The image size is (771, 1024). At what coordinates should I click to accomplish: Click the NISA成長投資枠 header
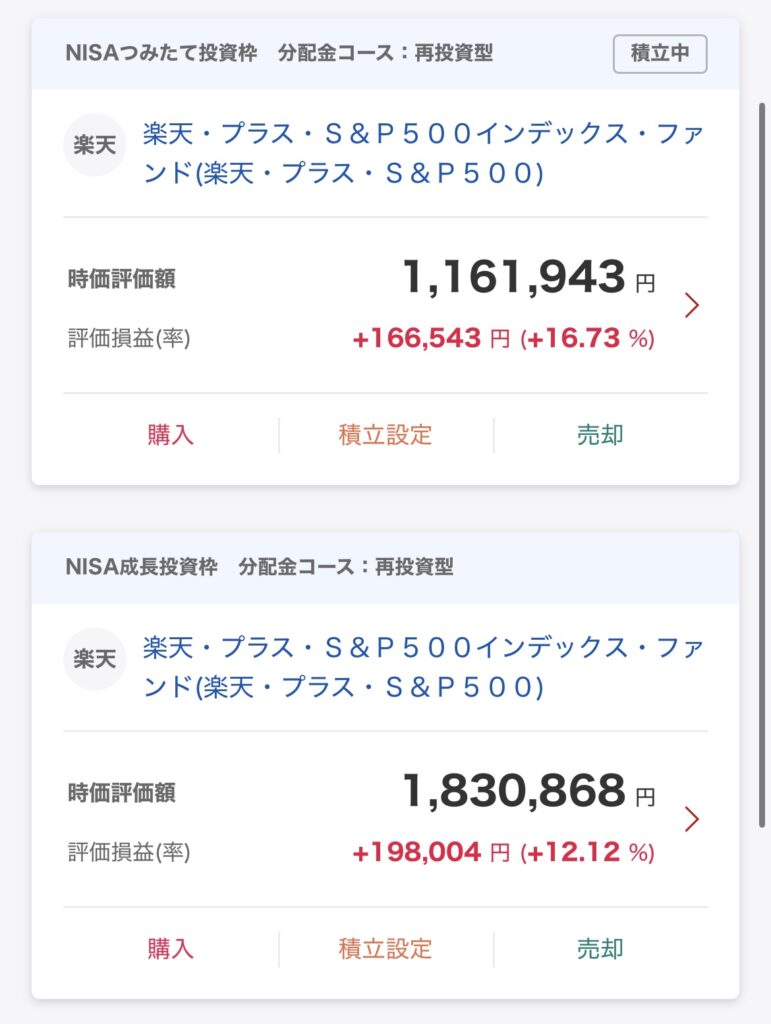(141, 567)
